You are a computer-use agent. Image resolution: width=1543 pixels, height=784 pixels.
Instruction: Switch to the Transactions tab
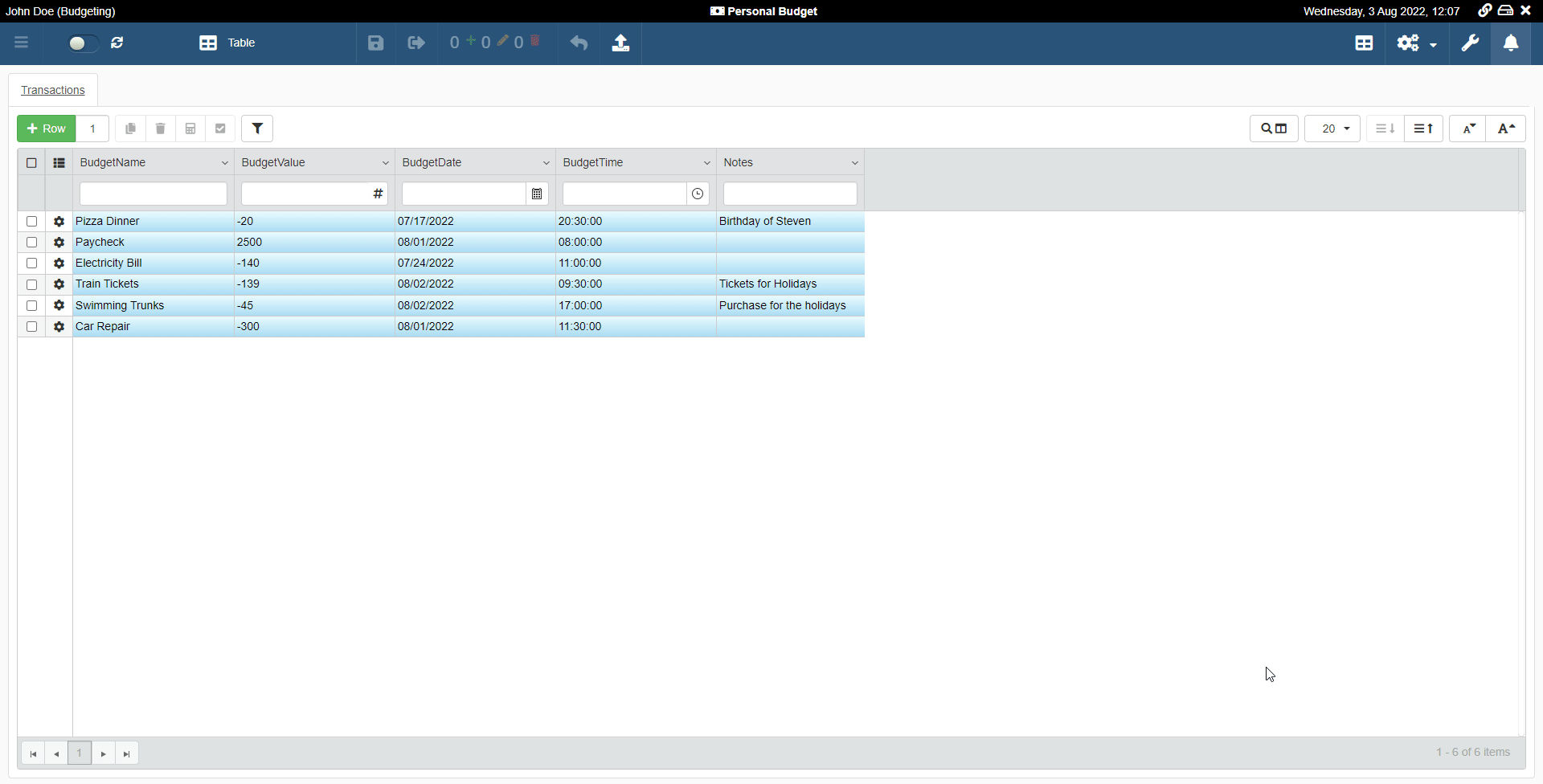tap(53, 90)
